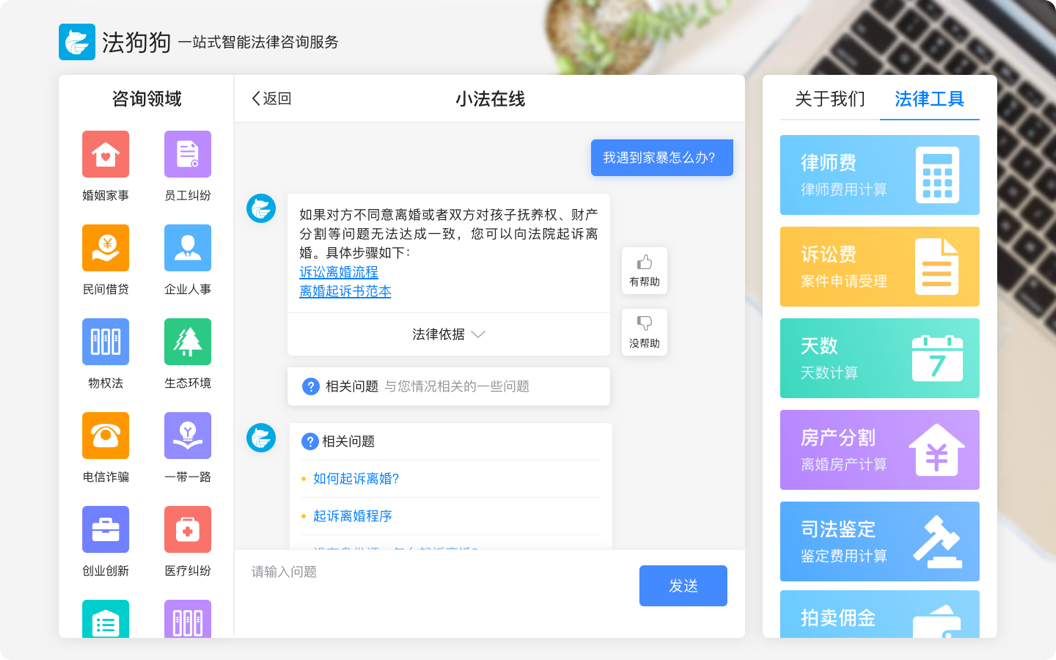Mark the answer as 没帮助 (thumbs down)
Screen dimensions: 1056x660
point(644,332)
